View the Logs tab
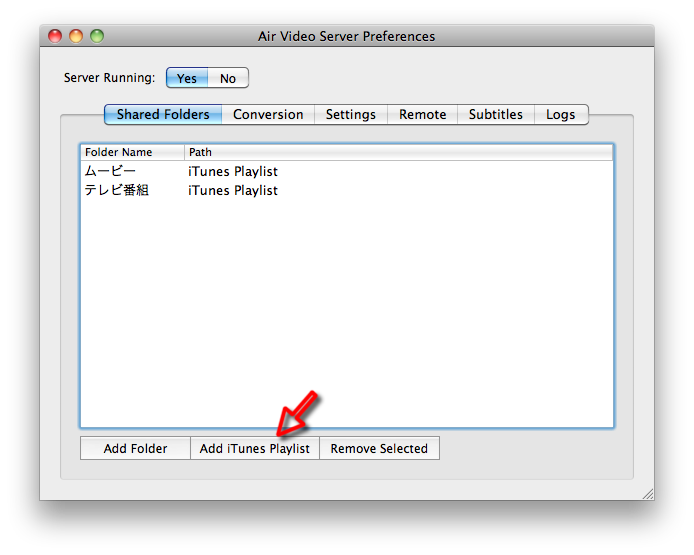This screenshot has height=555, width=694. (561, 115)
